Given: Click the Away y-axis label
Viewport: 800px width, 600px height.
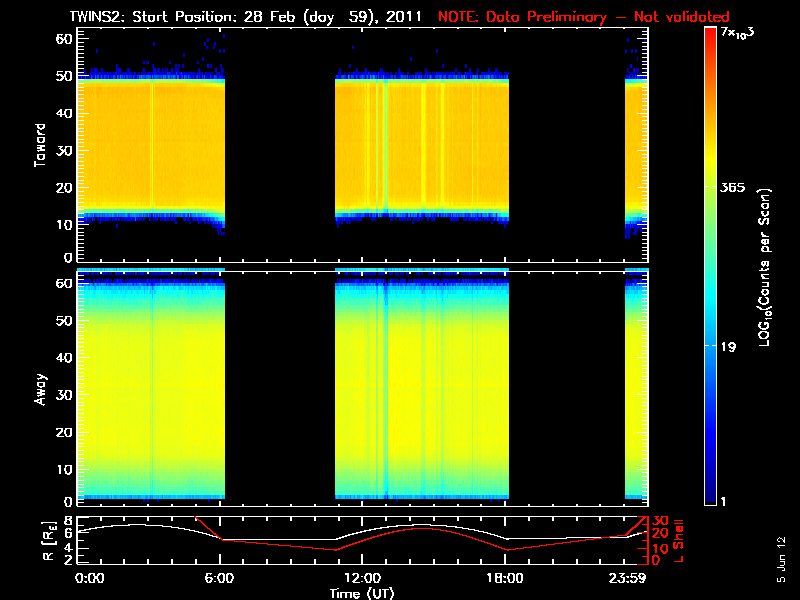Looking at the screenshot, I should click(x=41, y=384).
